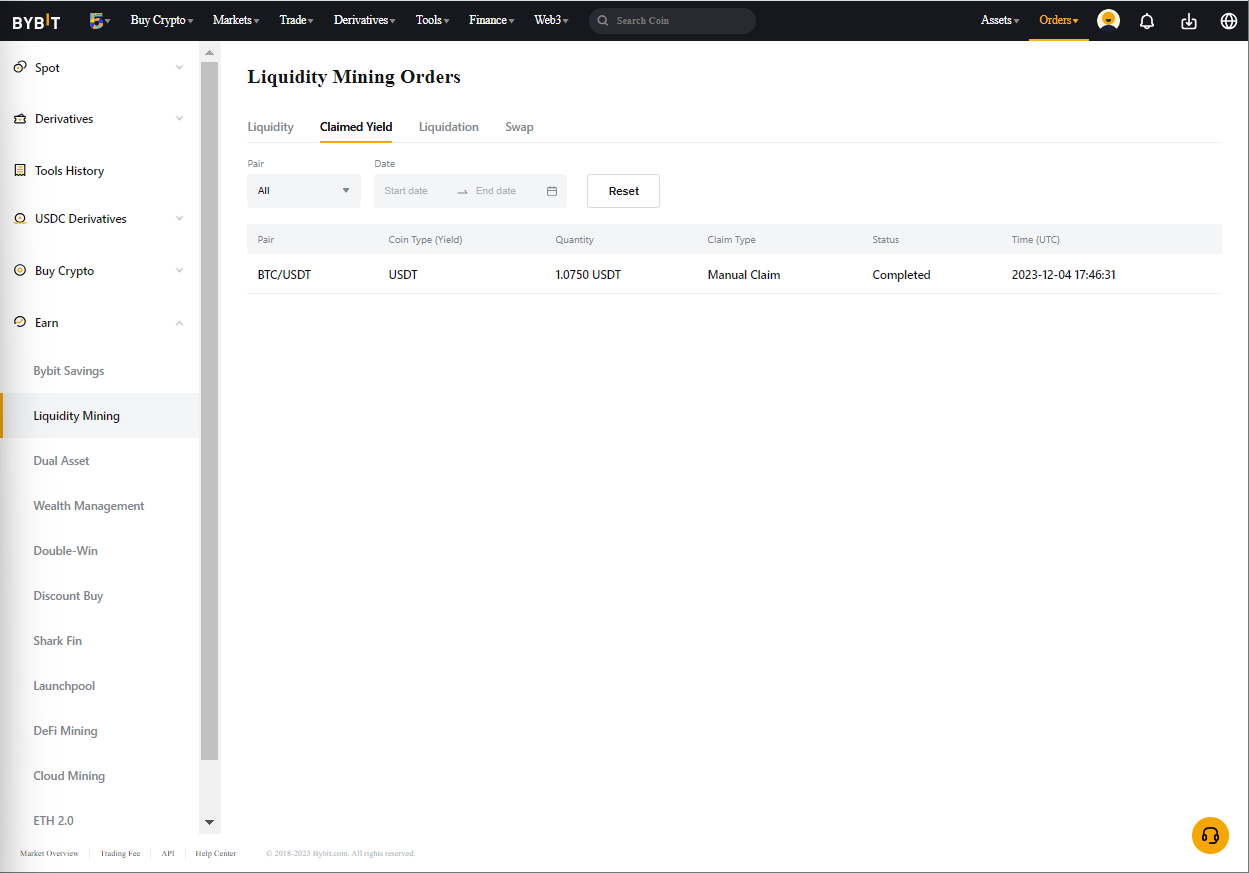Click the Search Coin input field
Screen dimensions: 1249x873
pyautogui.click(x=680, y=21)
